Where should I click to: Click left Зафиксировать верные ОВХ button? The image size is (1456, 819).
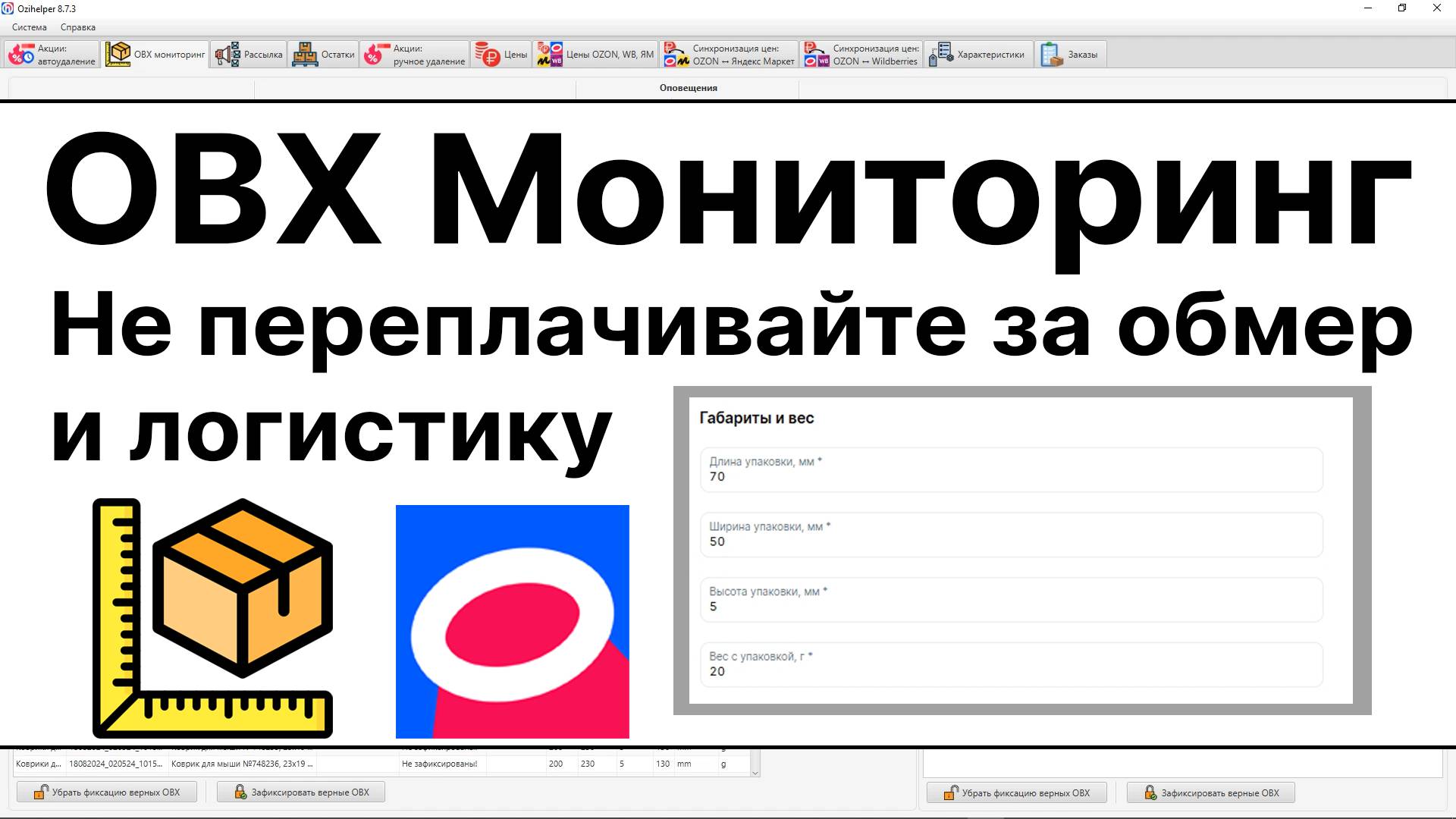[x=301, y=792]
